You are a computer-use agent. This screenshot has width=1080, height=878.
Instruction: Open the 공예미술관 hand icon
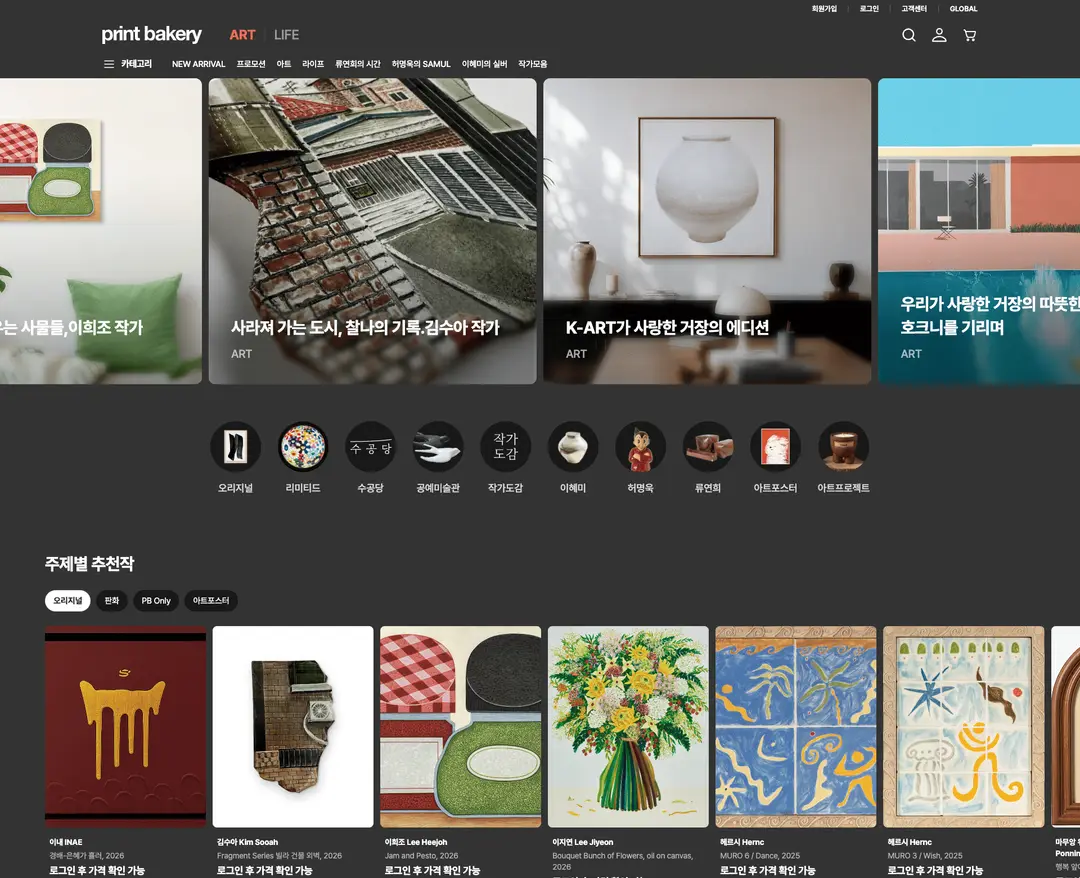click(438, 447)
